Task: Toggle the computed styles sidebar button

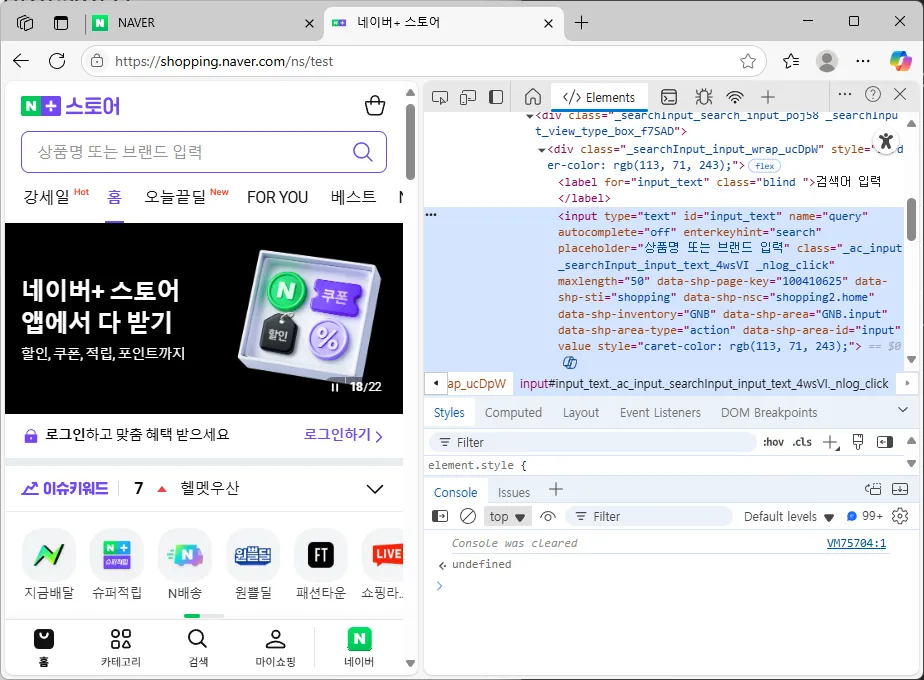Action: pos(885,442)
